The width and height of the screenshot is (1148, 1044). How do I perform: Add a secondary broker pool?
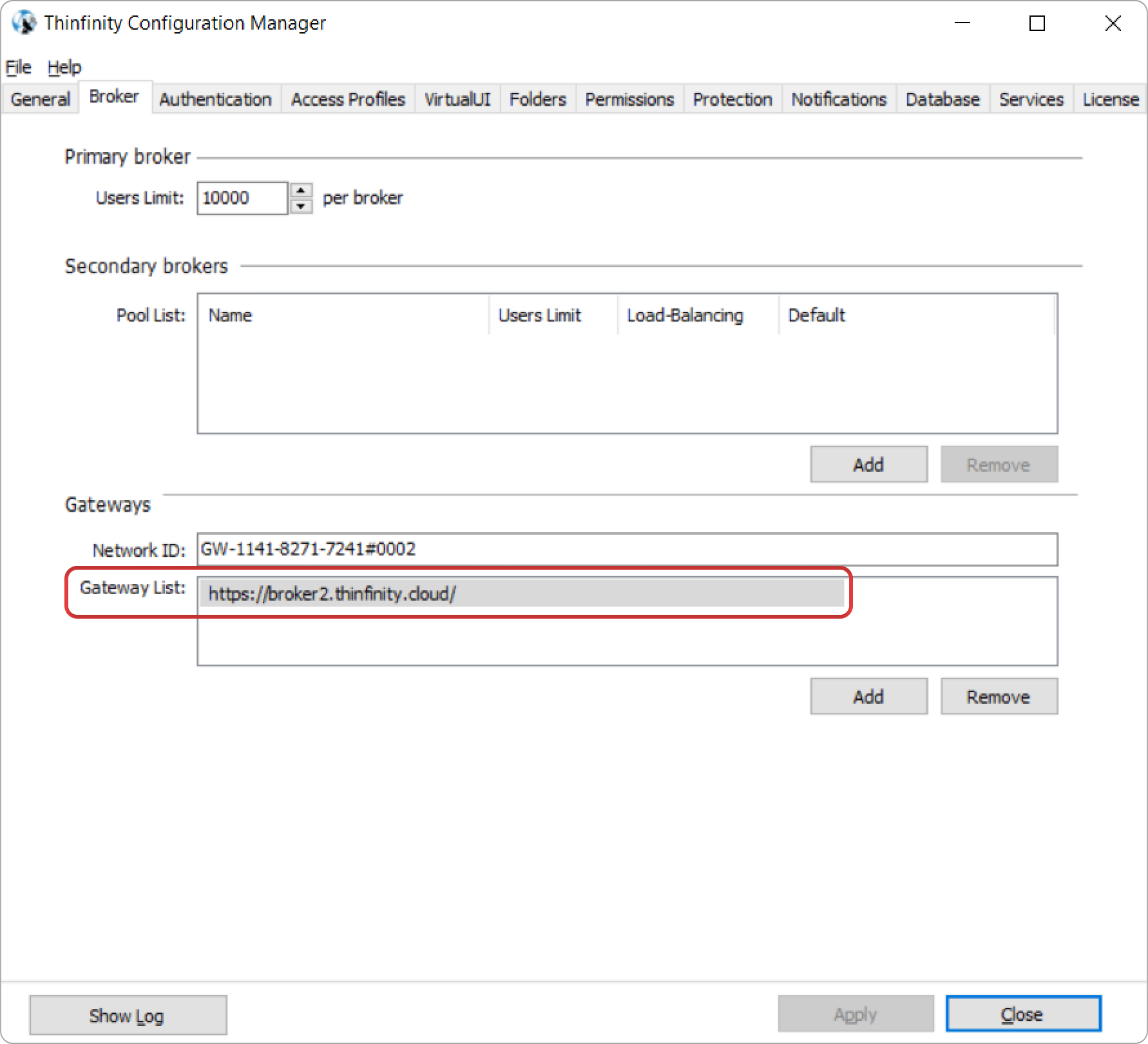[868, 465]
